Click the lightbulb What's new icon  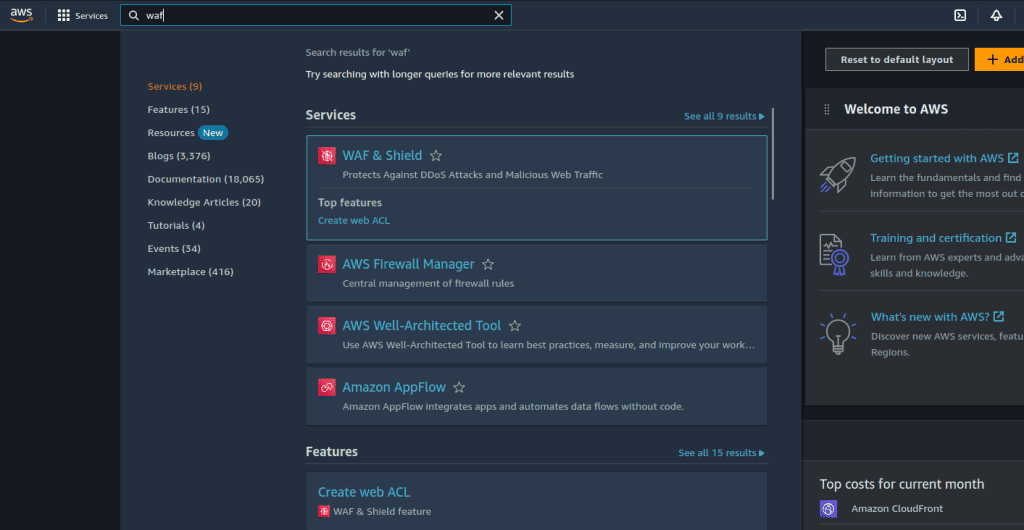pyautogui.click(x=837, y=333)
